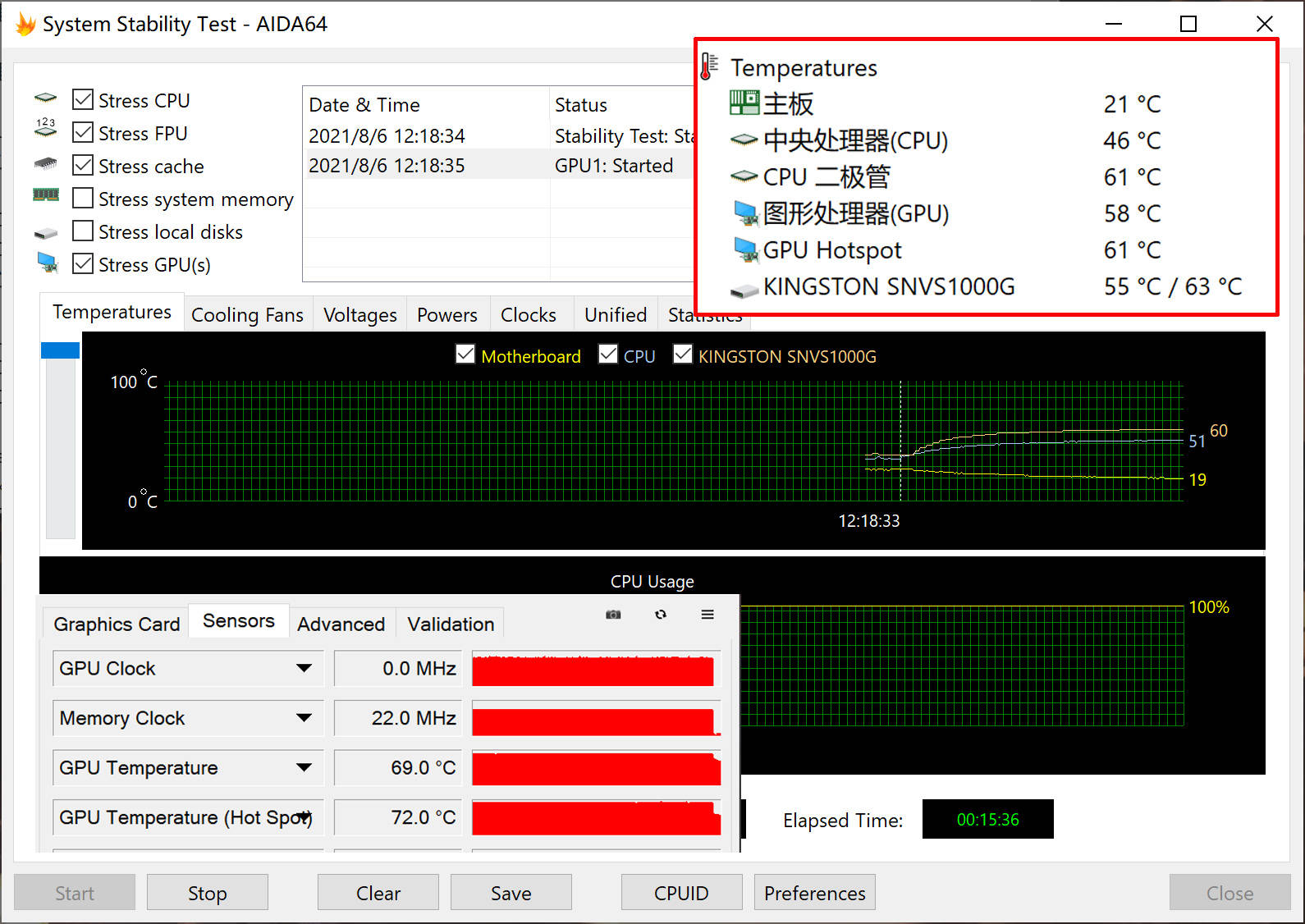The width and height of the screenshot is (1305, 924).
Task: Click the 69.0 °C GPU Temperature value
Action: (x=398, y=768)
